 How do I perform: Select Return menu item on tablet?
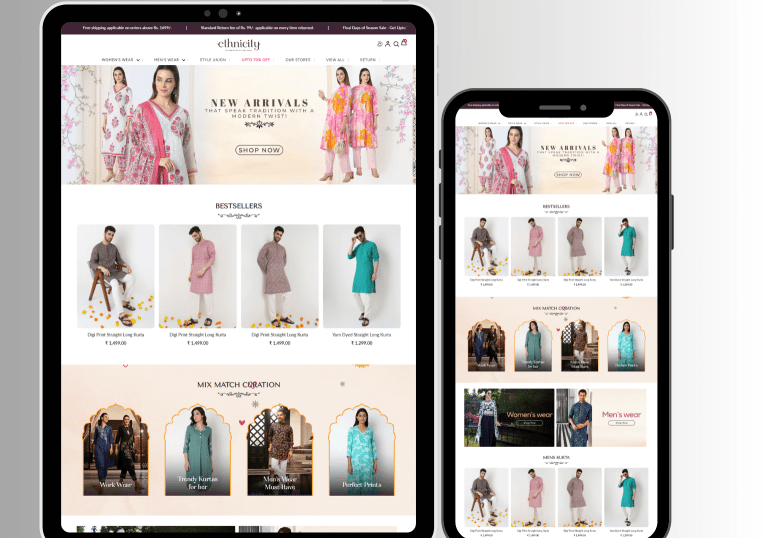click(368, 60)
